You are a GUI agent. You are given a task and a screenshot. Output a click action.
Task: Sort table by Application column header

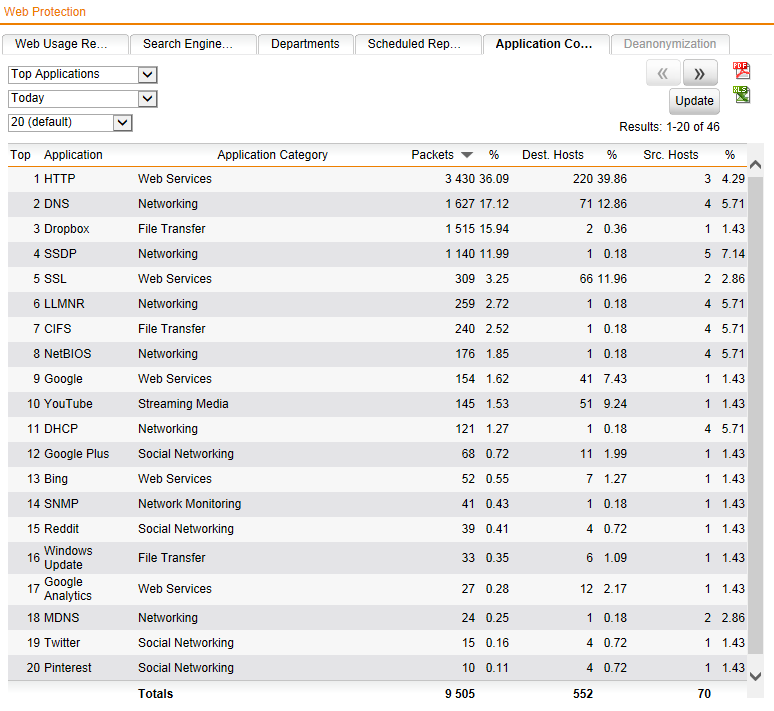(x=73, y=155)
